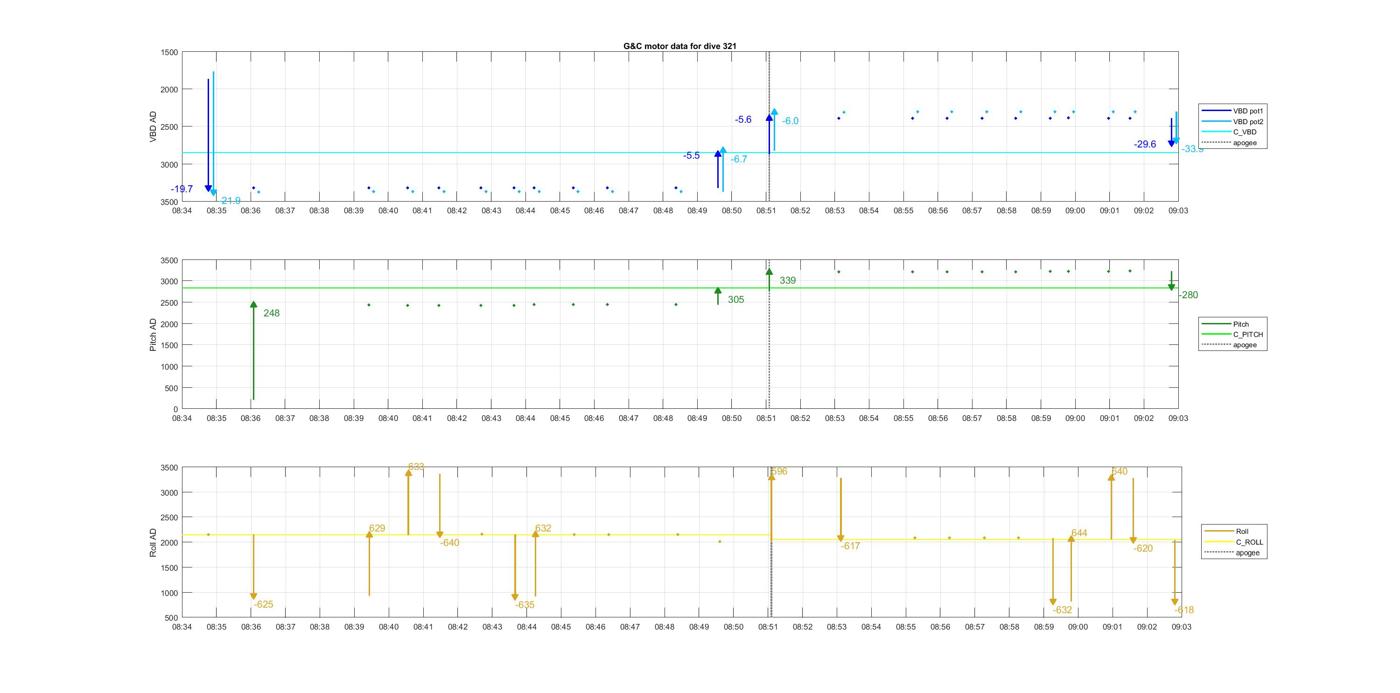Click the '-29.6' data label in VBD plot
The width and height of the screenshot is (1400, 693).
coord(1145,145)
